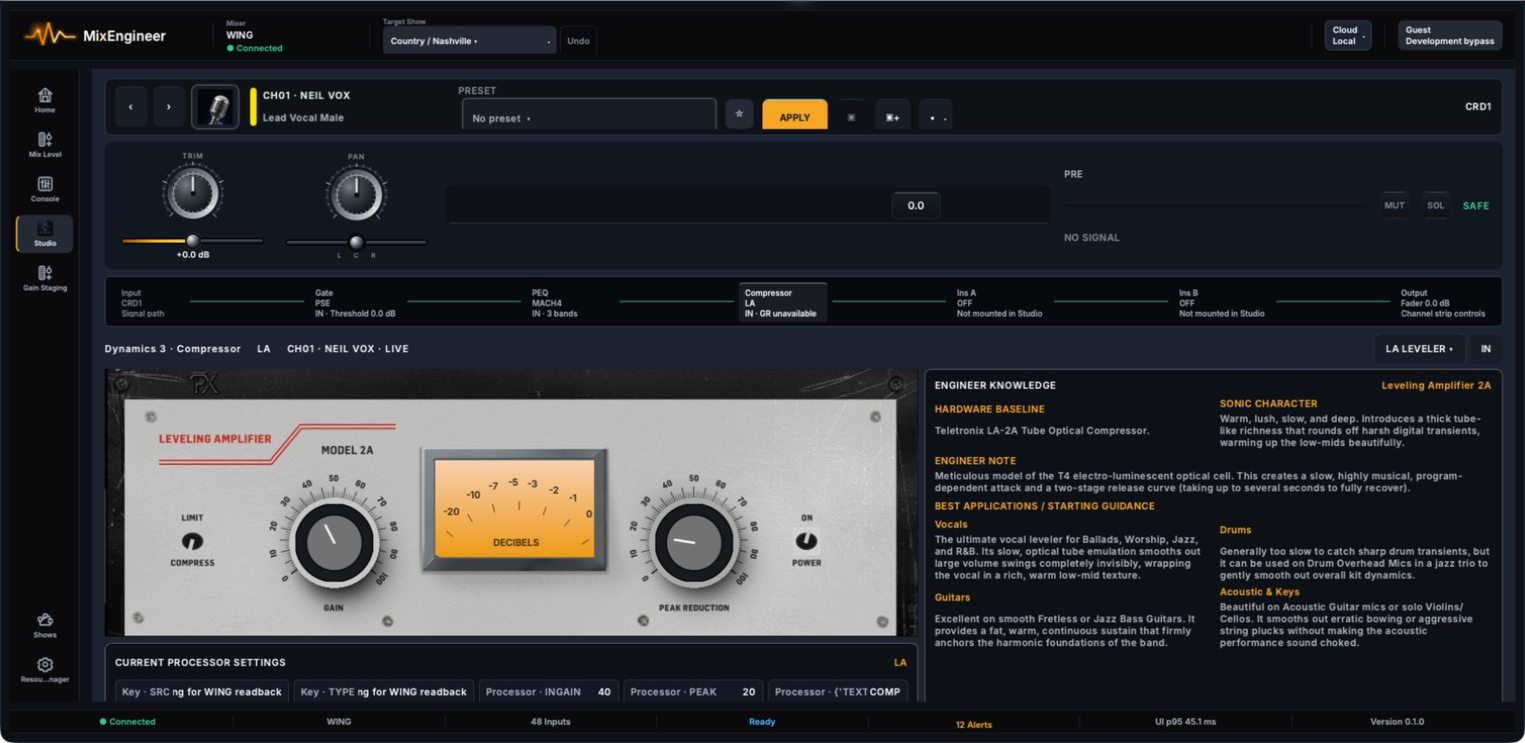Click the Connected status in bottom bar
This screenshot has height=743, width=1525.
click(x=128, y=722)
